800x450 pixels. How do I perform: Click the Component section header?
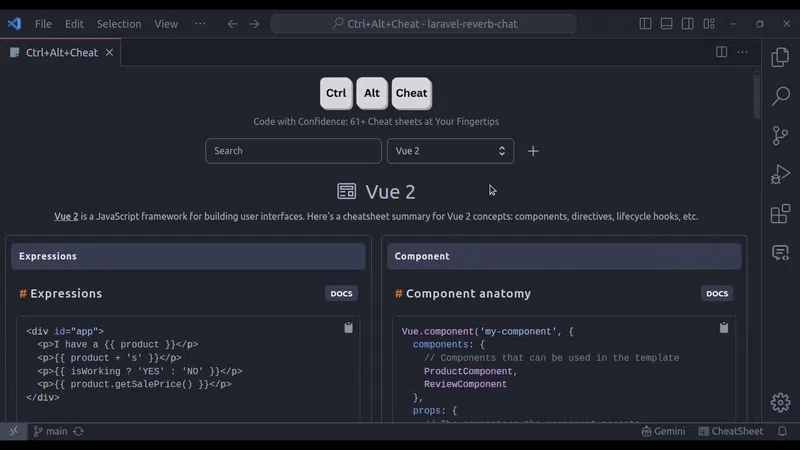tap(564, 256)
